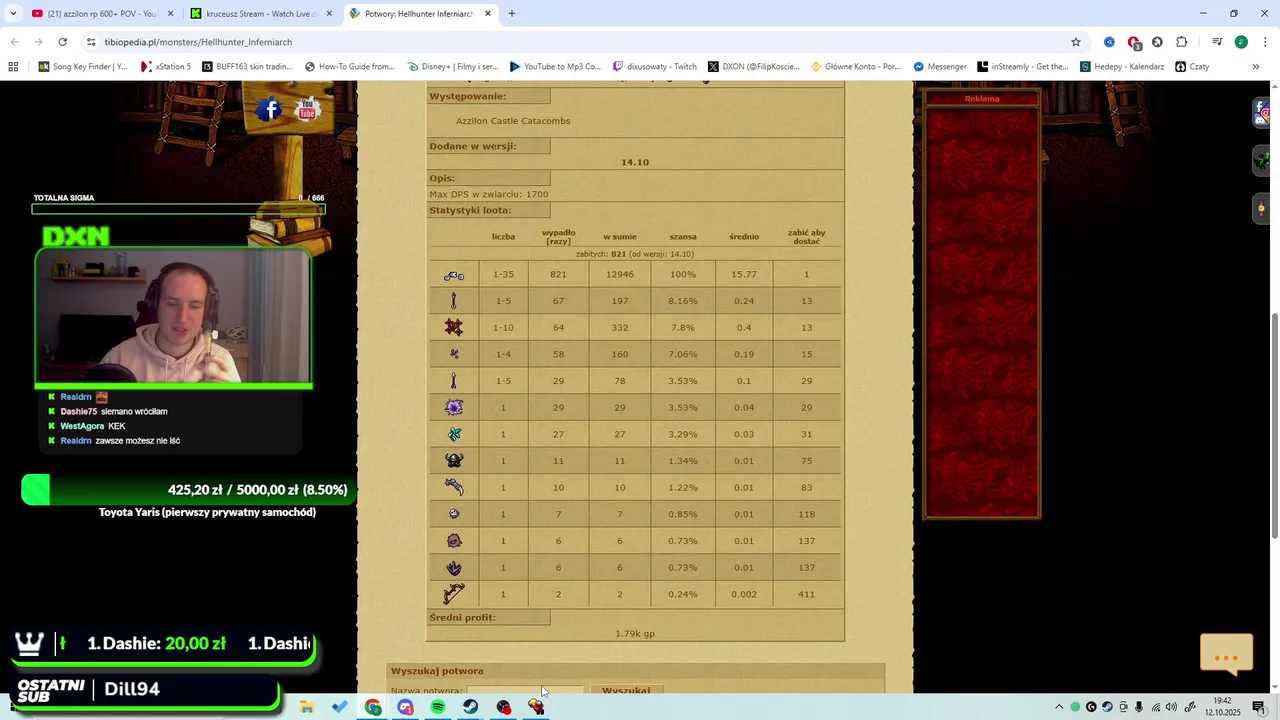
Task: Open the Google apps grid in bookmarks bar
Action: [13, 67]
